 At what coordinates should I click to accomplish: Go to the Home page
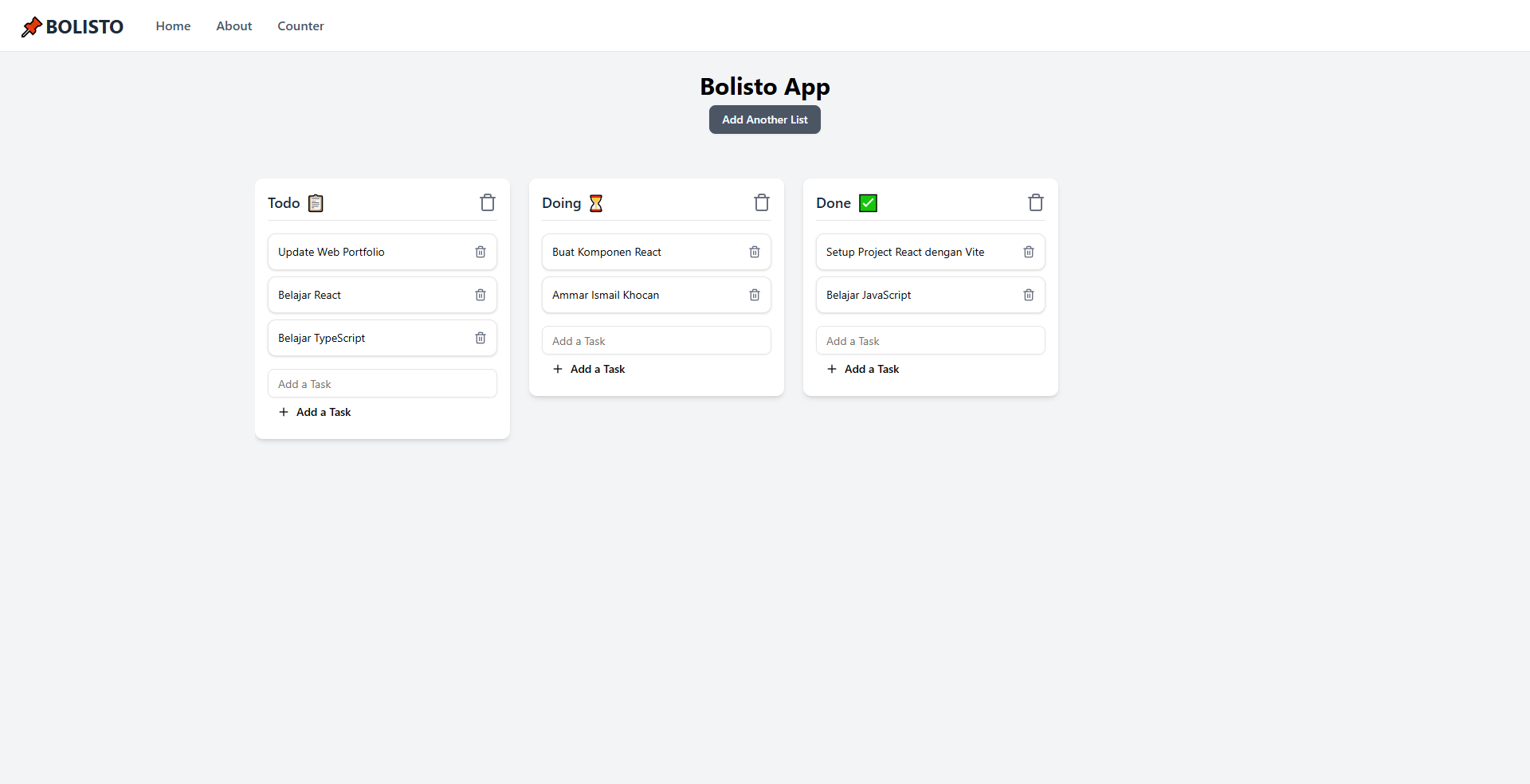(x=173, y=26)
